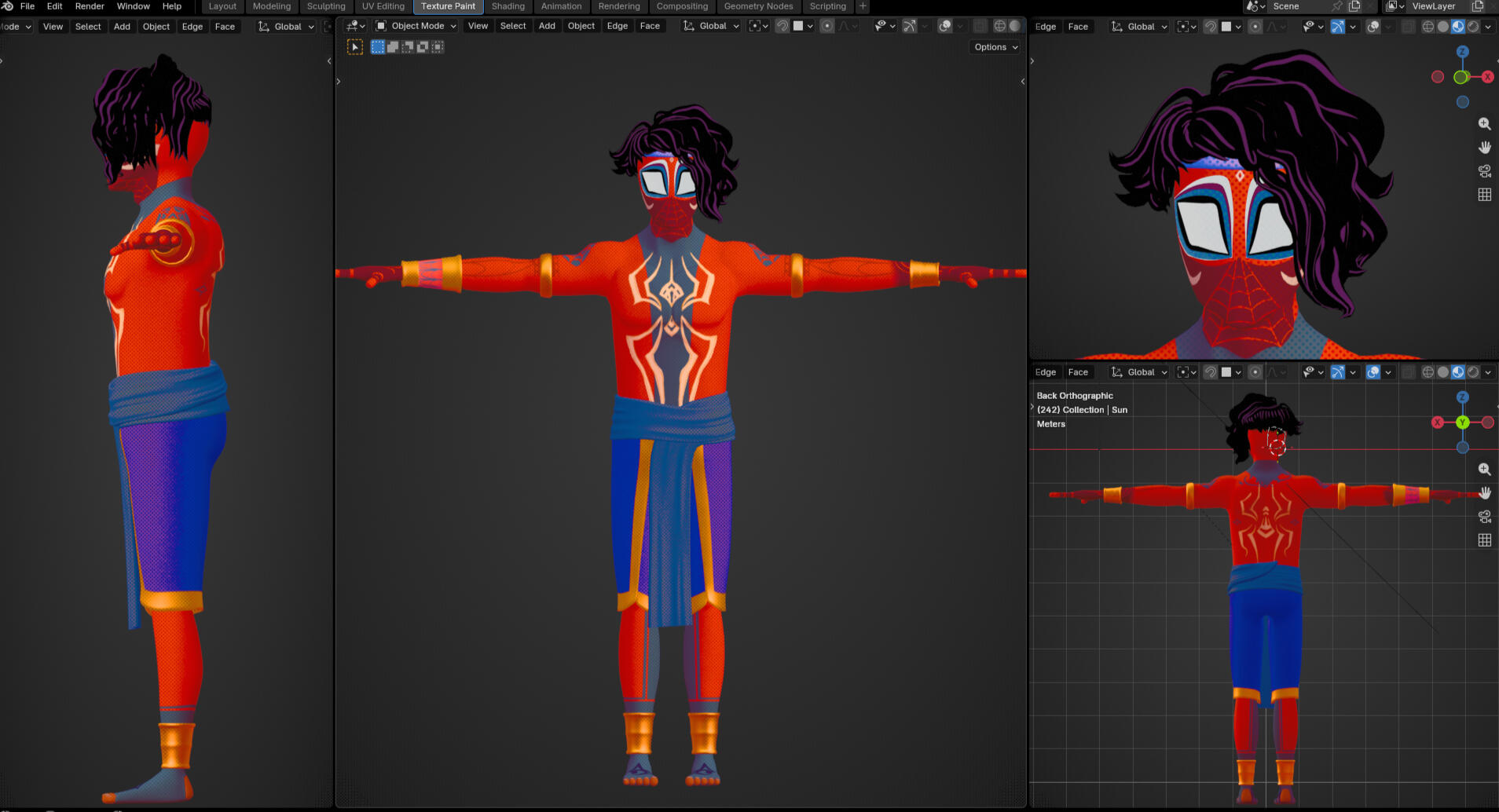This screenshot has height=812, width=1499.
Task: Select rendered shading in the top-right viewport
Action: pos(1473,27)
